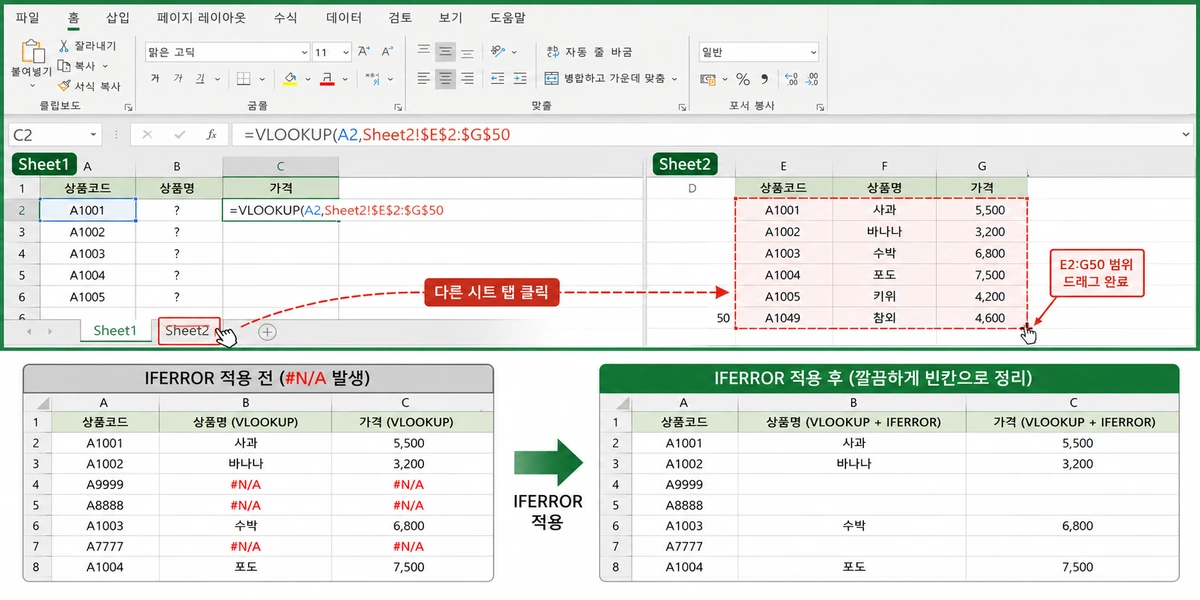Expand the Name Box dropdown arrow
The image size is (1200, 600).
tap(94, 134)
